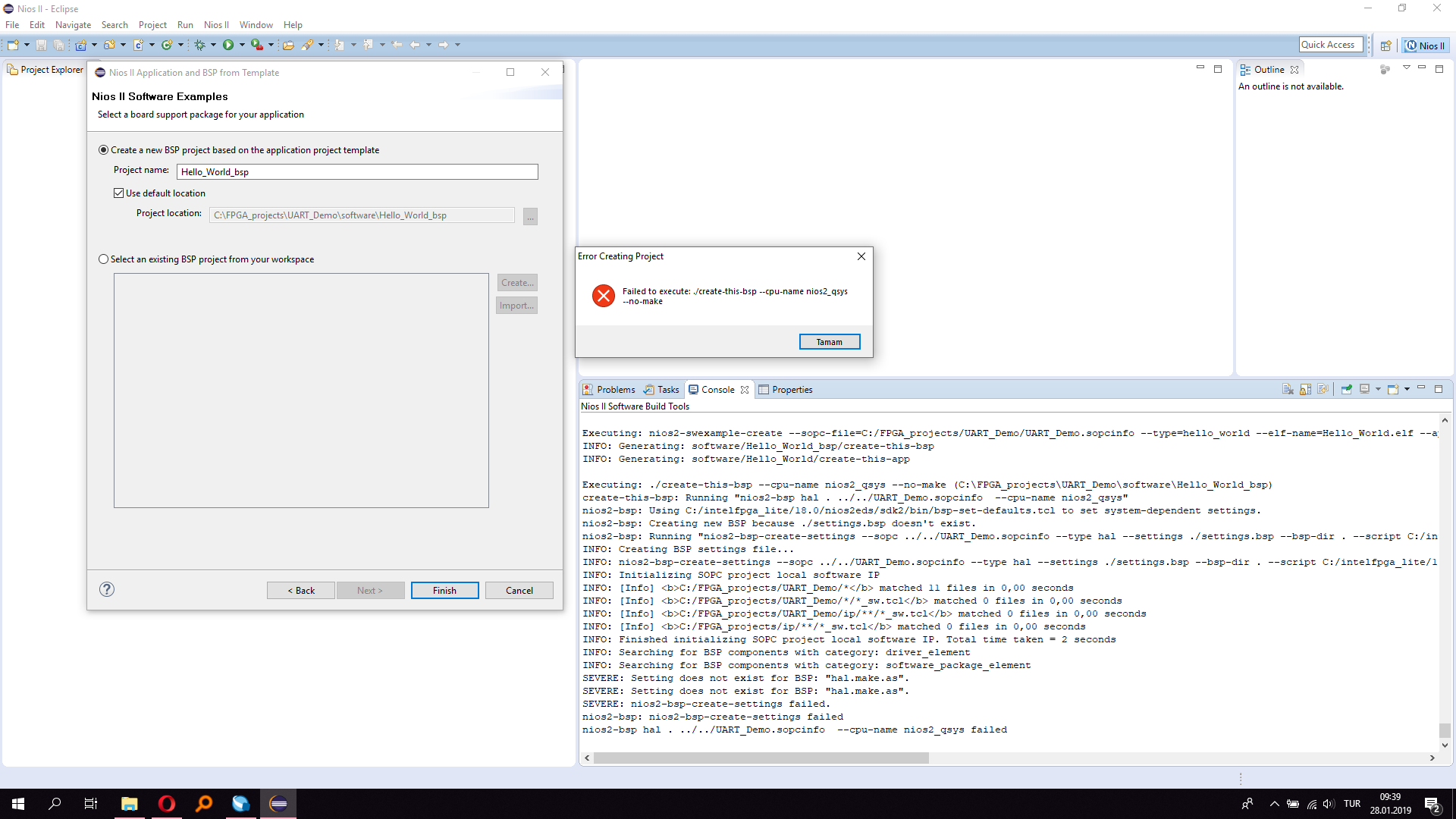The image size is (1456, 819).
Task: Toggle Scroll Lock in Console toolbar
Action: (1305, 389)
